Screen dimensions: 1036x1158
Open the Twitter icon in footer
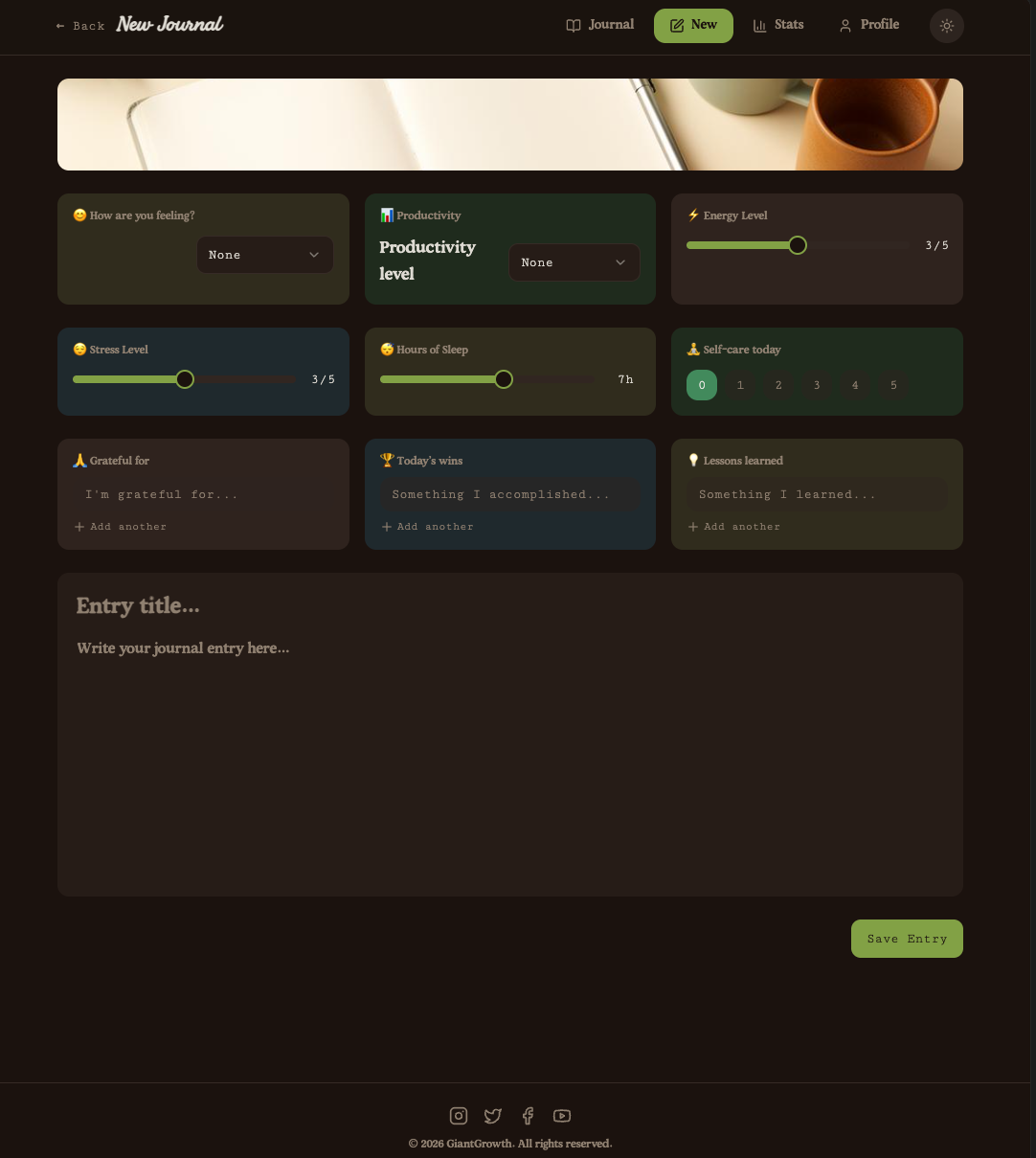click(493, 1116)
